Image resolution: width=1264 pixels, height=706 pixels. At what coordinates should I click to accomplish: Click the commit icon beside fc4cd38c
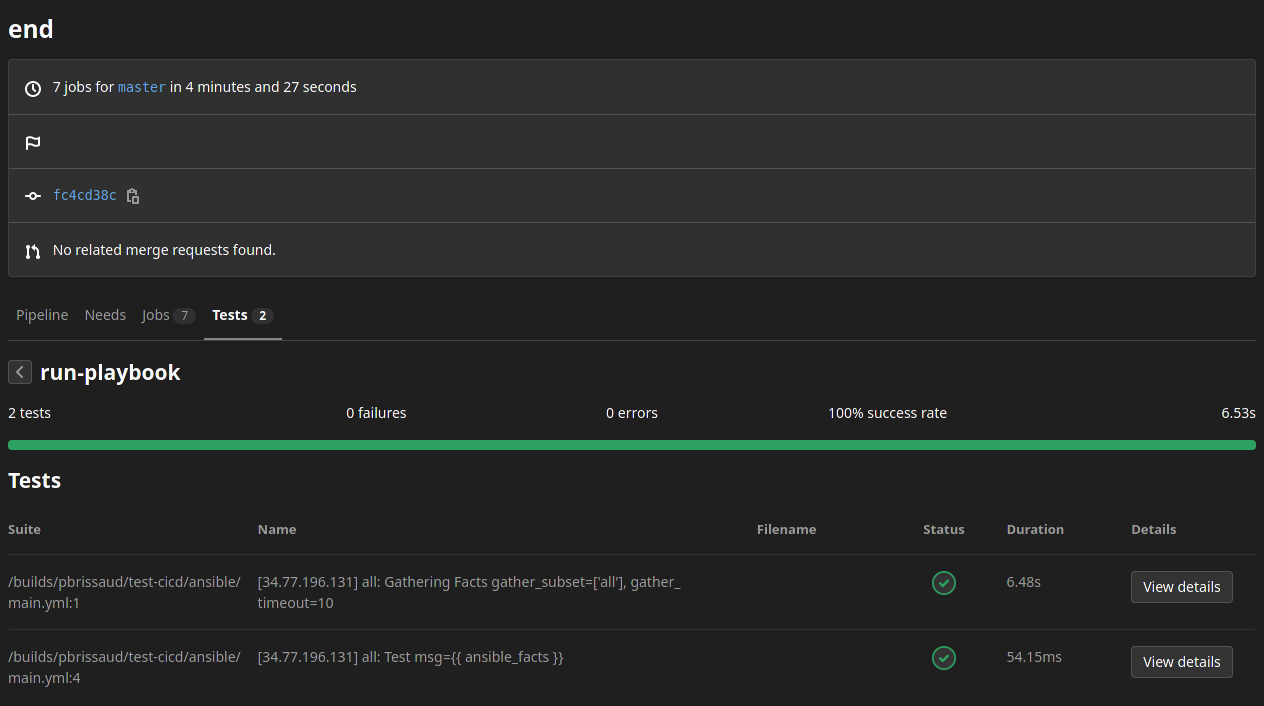tap(33, 196)
